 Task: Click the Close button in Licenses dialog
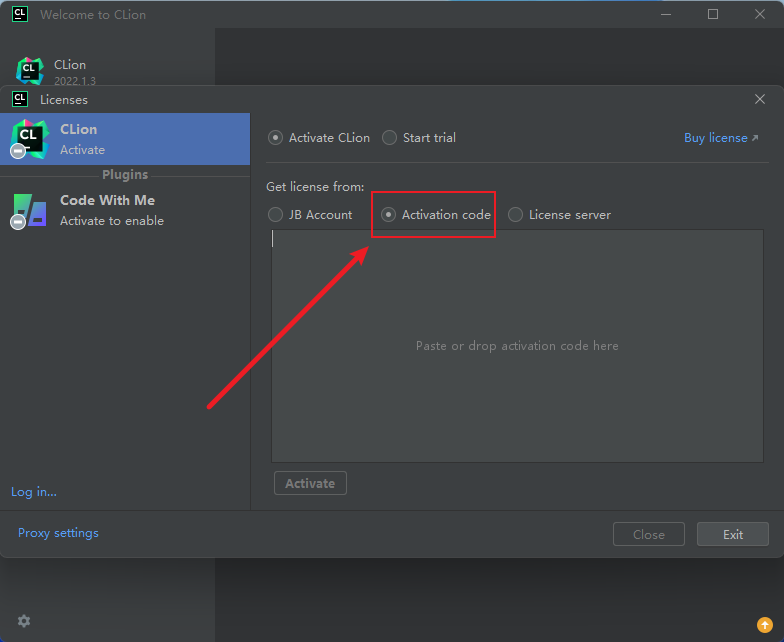click(x=648, y=534)
